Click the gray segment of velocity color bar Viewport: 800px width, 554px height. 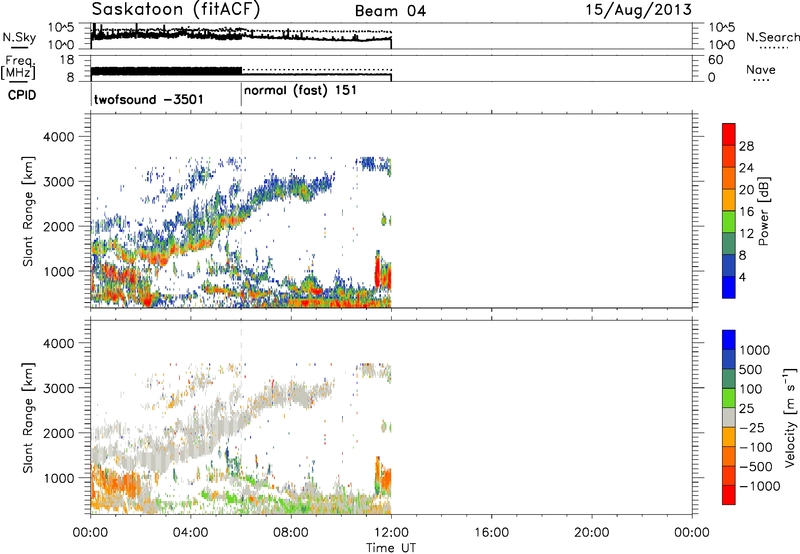(x=729, y=418)
